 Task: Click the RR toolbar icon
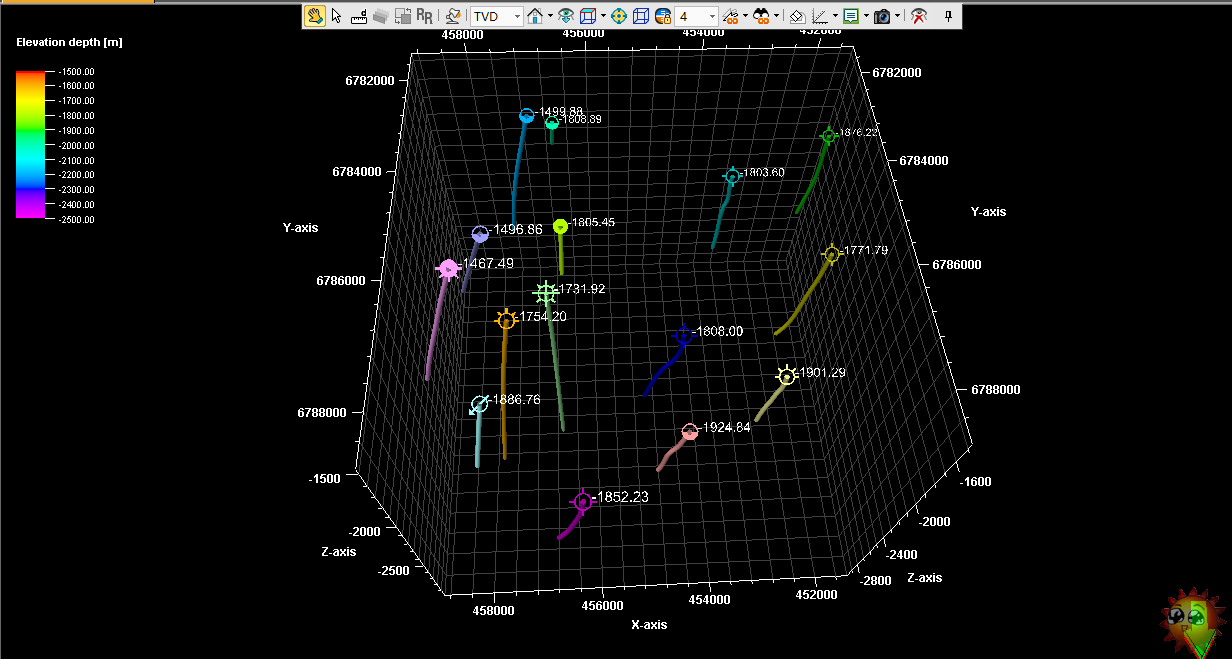[425, 16]
